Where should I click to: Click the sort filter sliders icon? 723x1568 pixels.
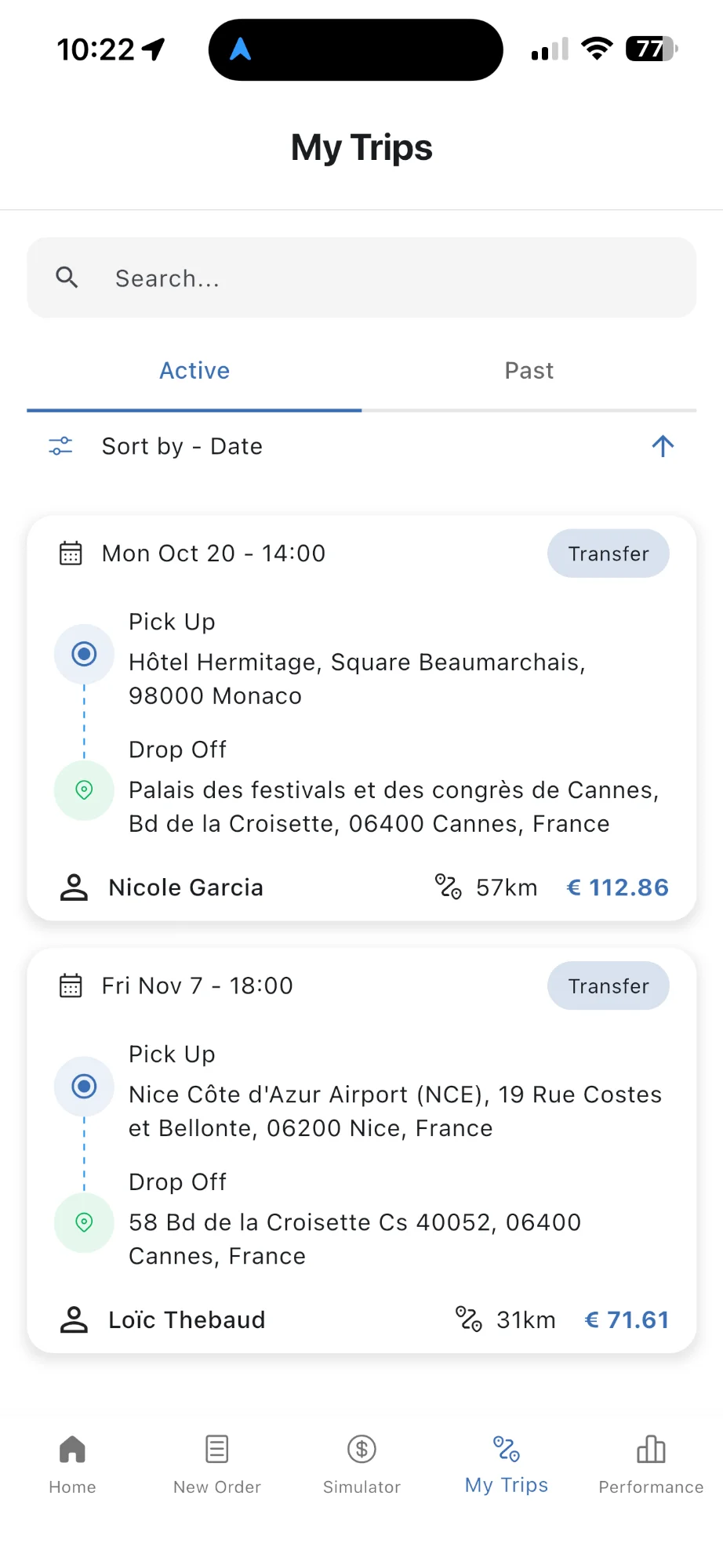[x=60, y=446]
